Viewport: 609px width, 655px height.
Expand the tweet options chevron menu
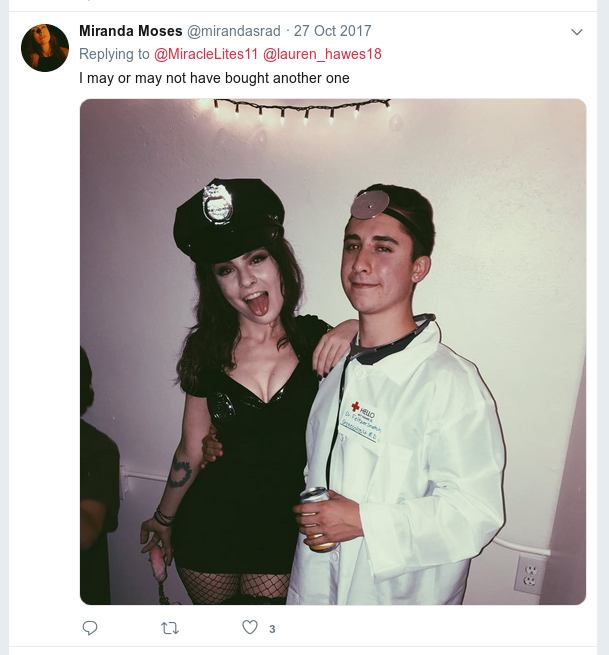click(x=576, y=32)
